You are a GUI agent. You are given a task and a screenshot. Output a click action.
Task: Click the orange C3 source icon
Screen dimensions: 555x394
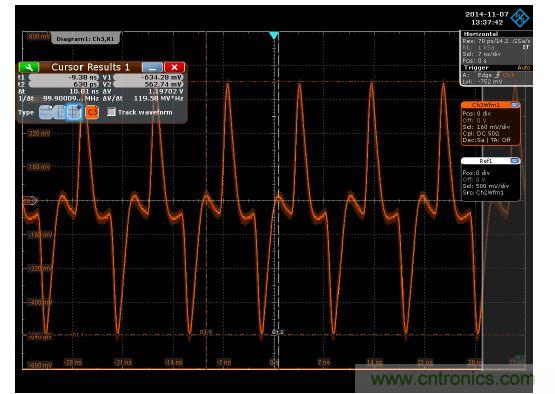(x=92, y=113)
